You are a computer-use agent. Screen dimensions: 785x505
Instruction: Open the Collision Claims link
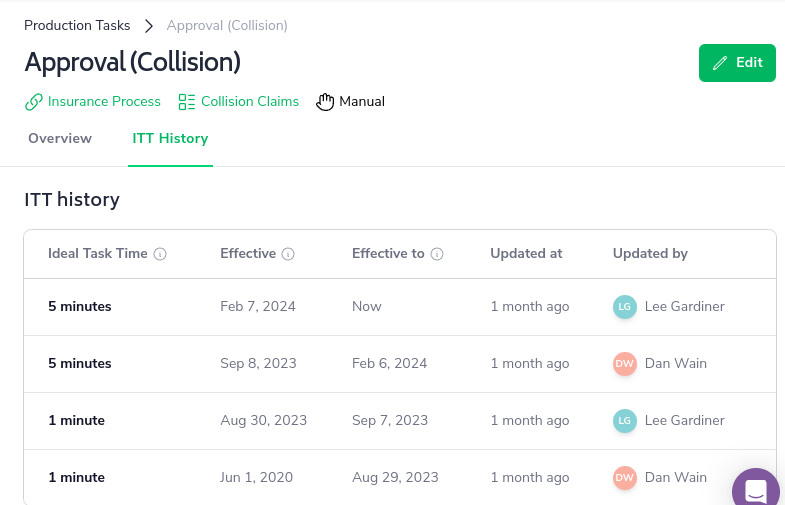pos(250,102)
